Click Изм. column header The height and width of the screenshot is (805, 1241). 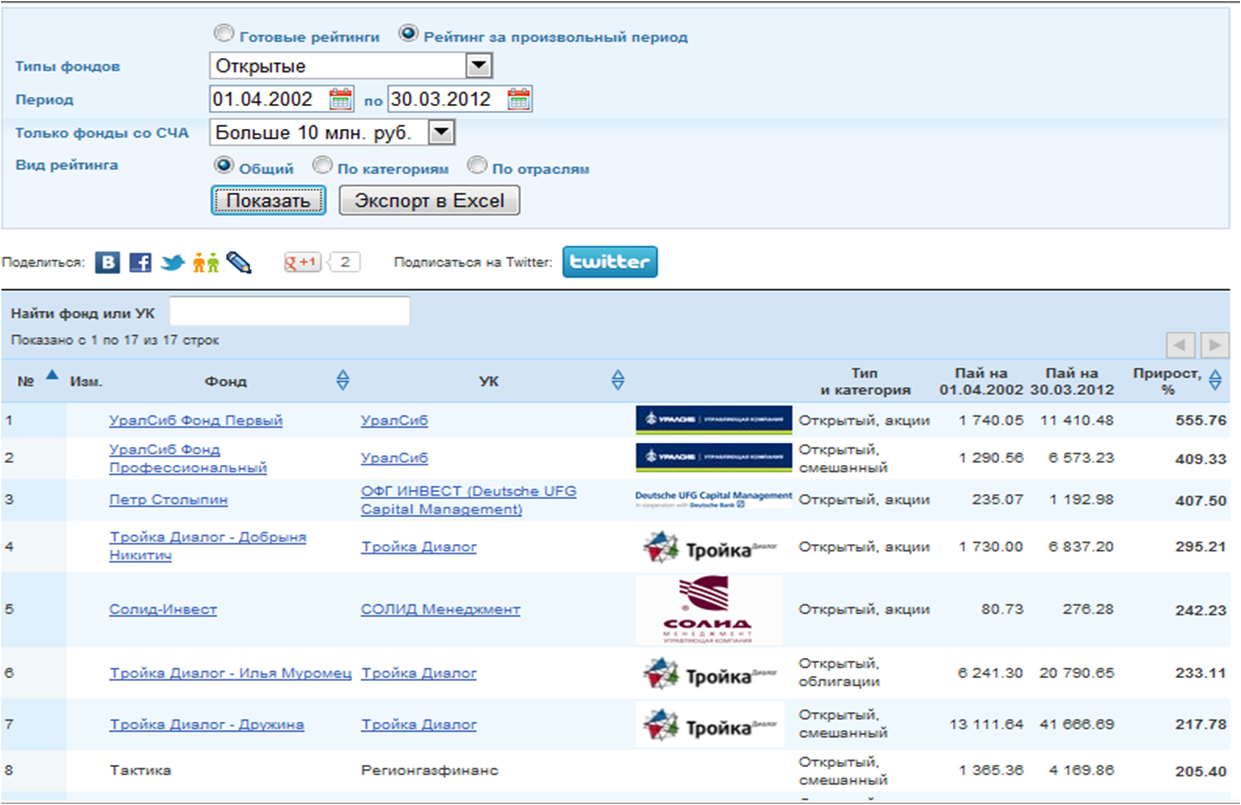pos(86,381)
